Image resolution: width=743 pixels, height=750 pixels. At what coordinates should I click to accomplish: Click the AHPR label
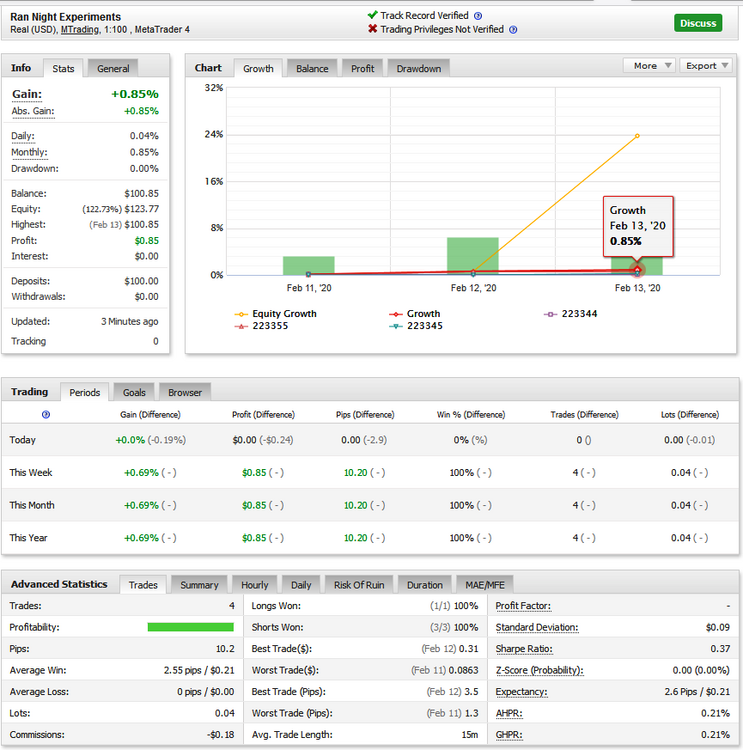coord(509,714)
